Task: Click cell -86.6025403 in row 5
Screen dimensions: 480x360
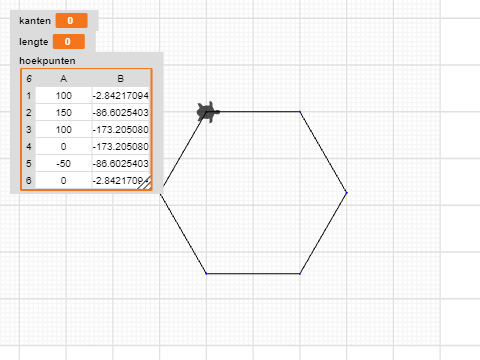Action: 121,164
